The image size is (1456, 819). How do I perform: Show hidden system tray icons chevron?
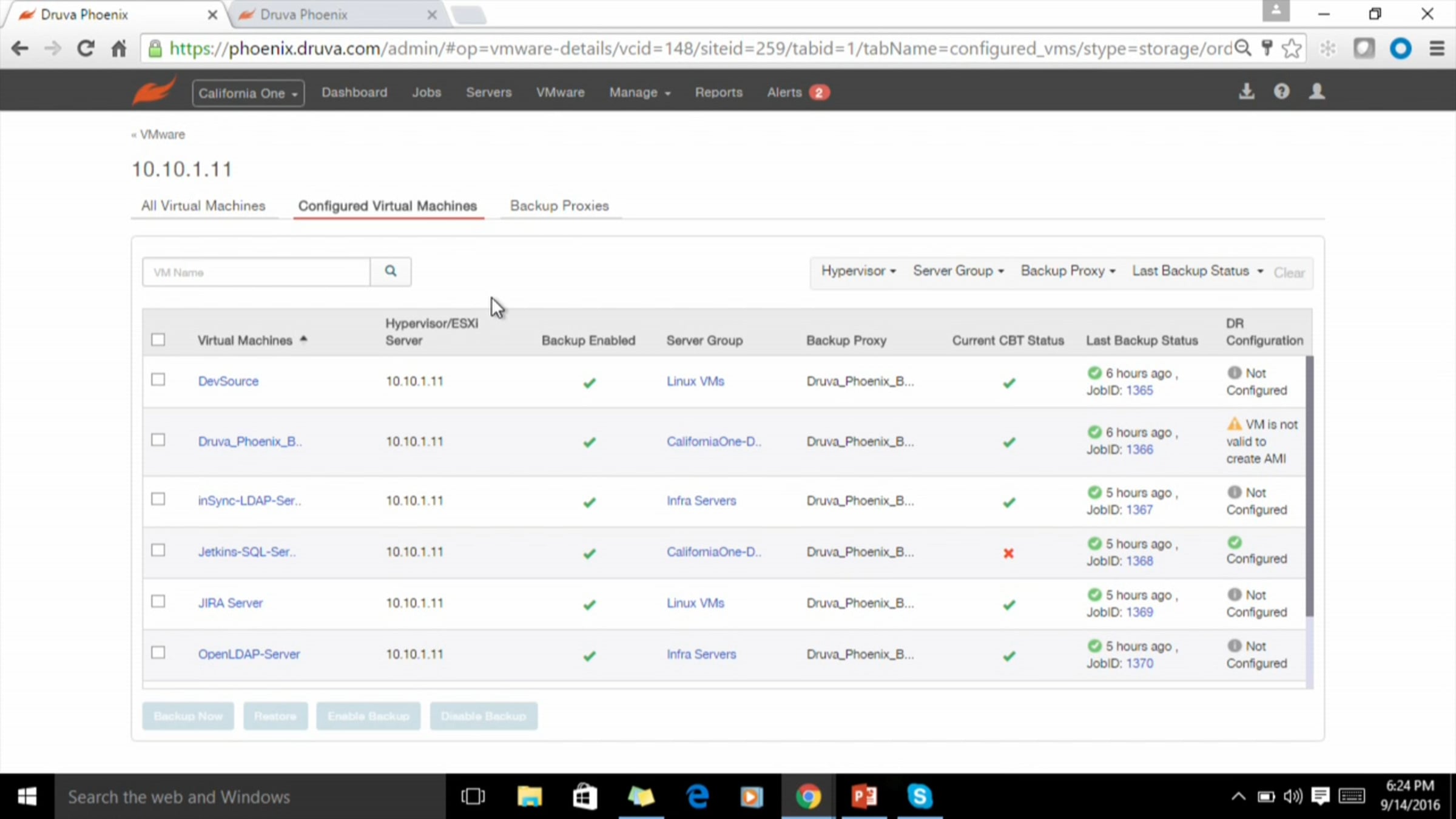click(1238, 797)
